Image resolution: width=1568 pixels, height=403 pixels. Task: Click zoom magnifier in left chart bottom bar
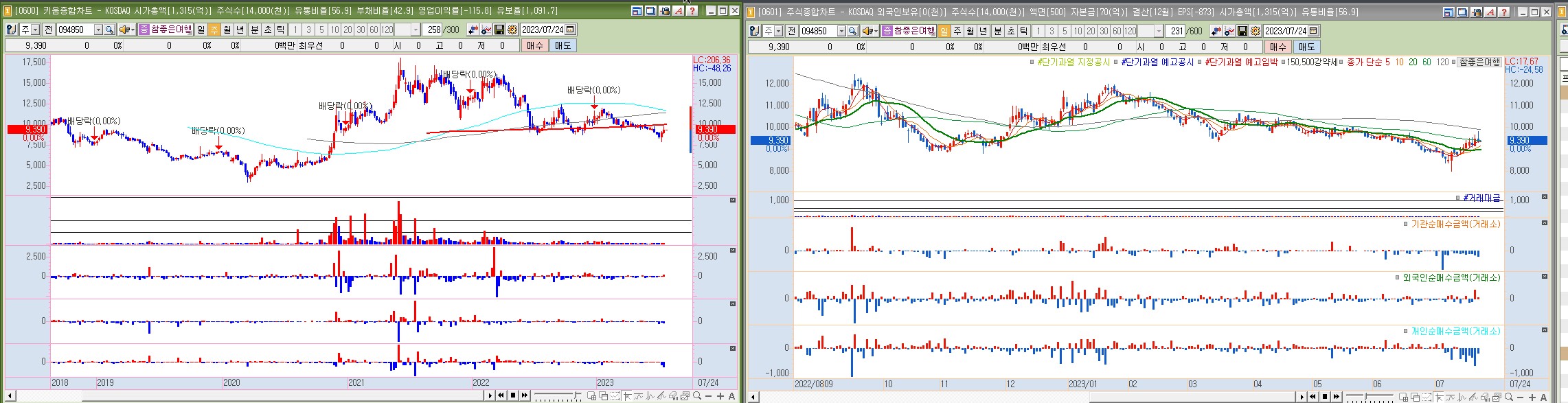[x=696, y=396]
